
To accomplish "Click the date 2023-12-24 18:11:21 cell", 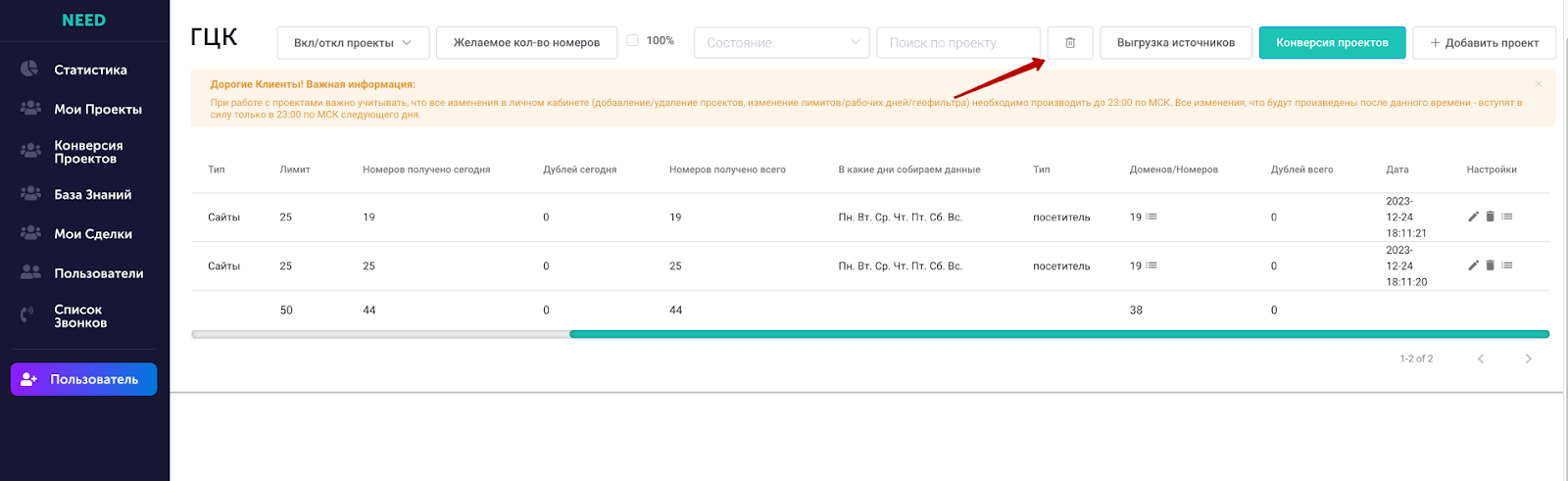I will [1406, 216].
